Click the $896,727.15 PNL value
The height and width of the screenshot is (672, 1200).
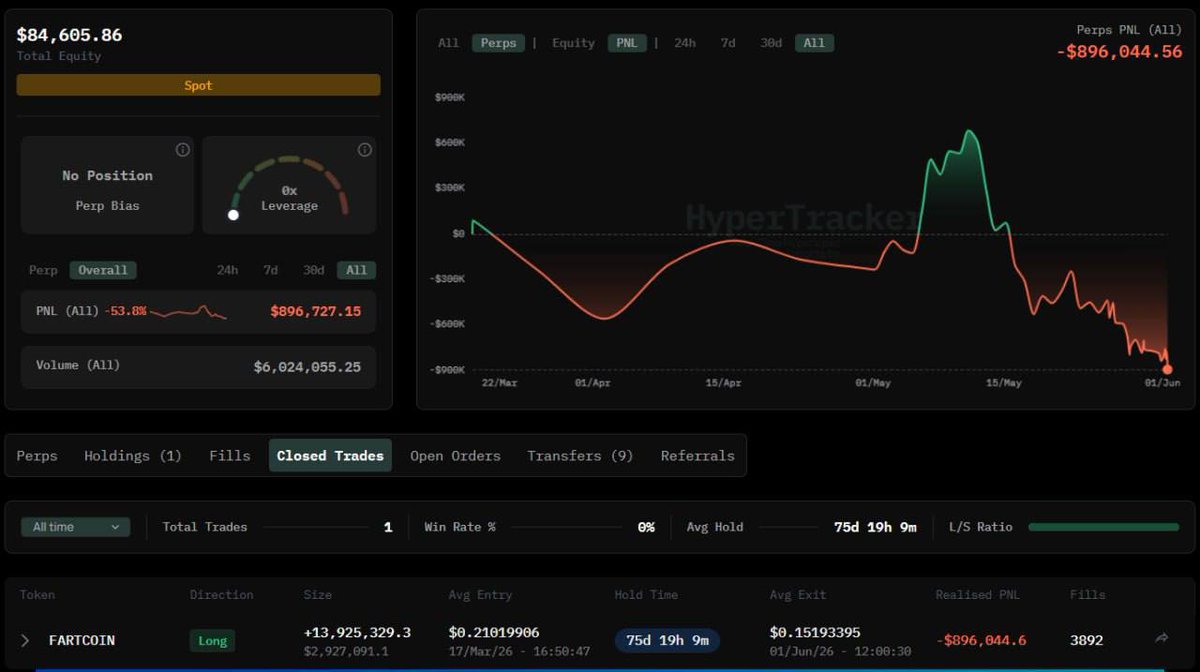(316, 312)
